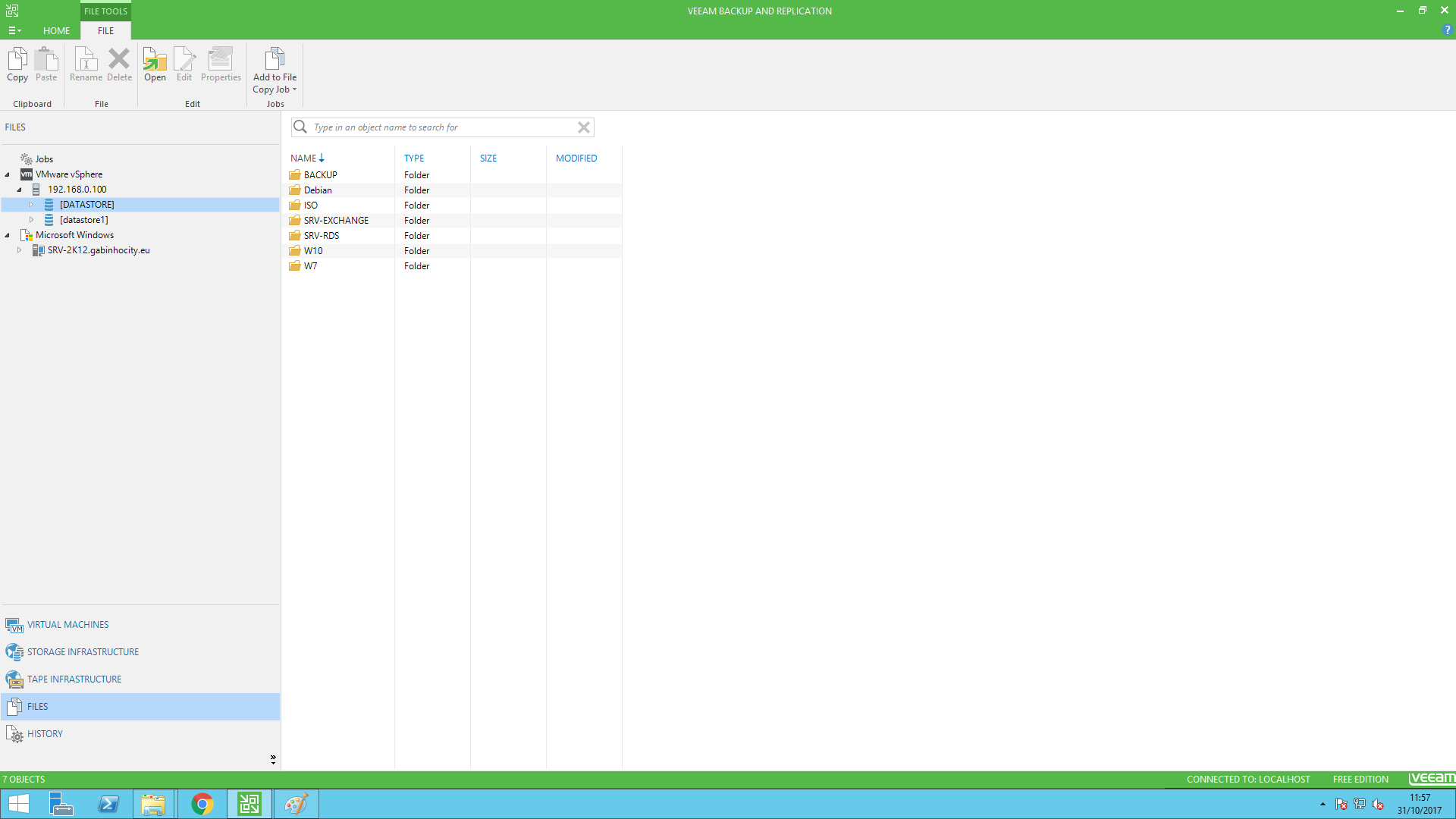Select the SRV-RDS folder row
The width and height of the screenshot is (1456, 819).
[453, 236]
